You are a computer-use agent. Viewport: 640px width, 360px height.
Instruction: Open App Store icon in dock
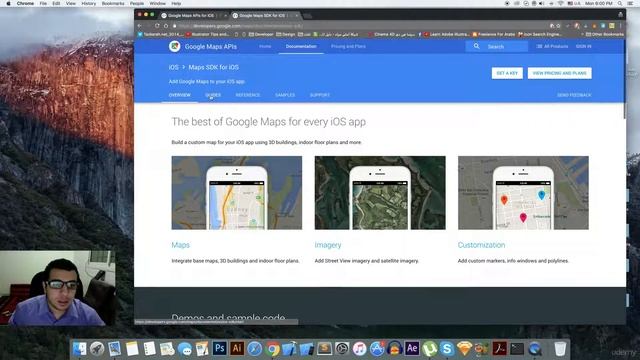point(377,349)
